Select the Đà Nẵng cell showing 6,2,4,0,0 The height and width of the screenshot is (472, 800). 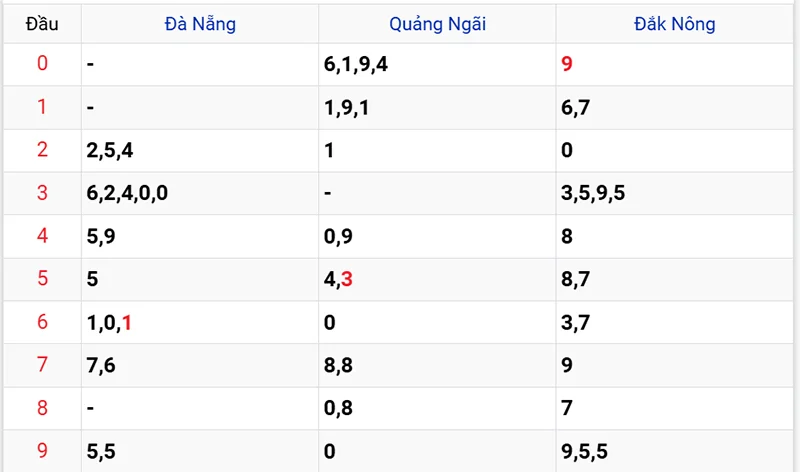(x=127, y=193)
